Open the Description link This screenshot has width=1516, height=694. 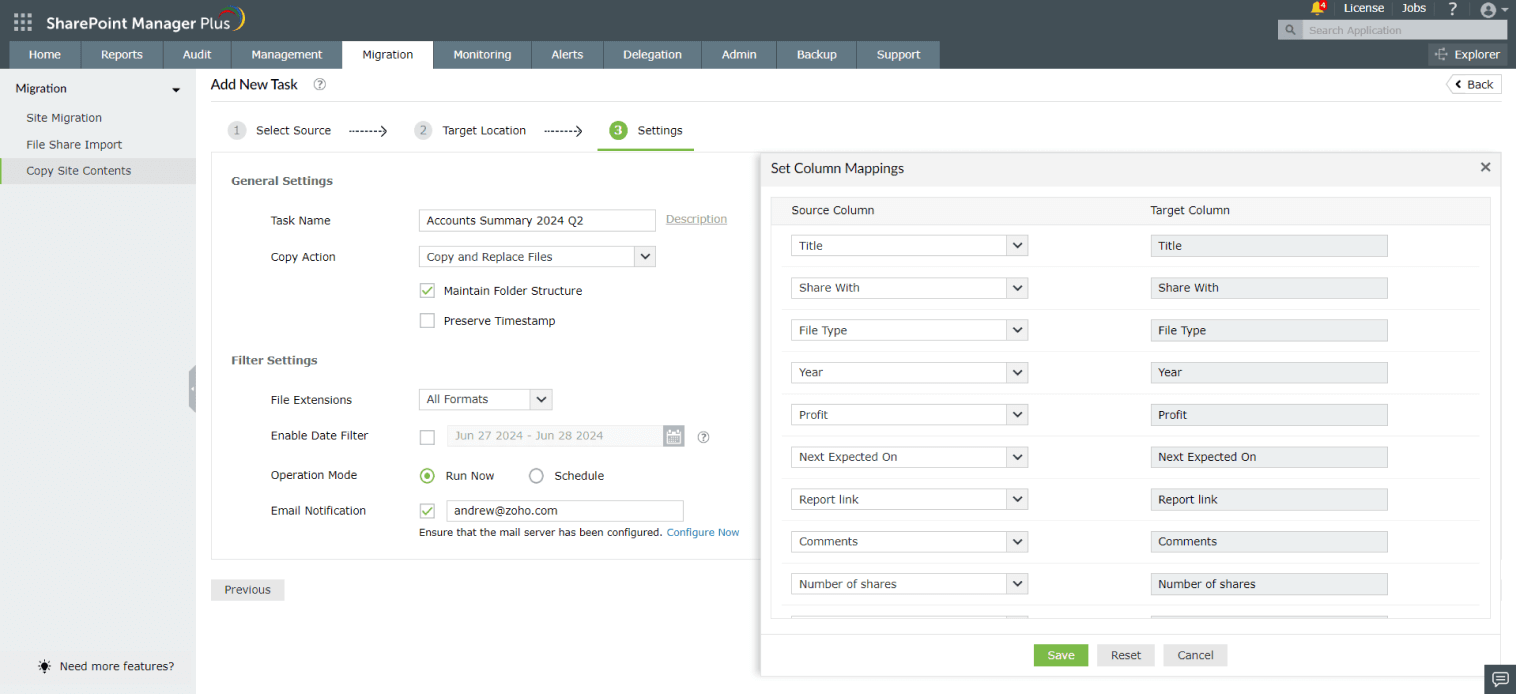696,219
